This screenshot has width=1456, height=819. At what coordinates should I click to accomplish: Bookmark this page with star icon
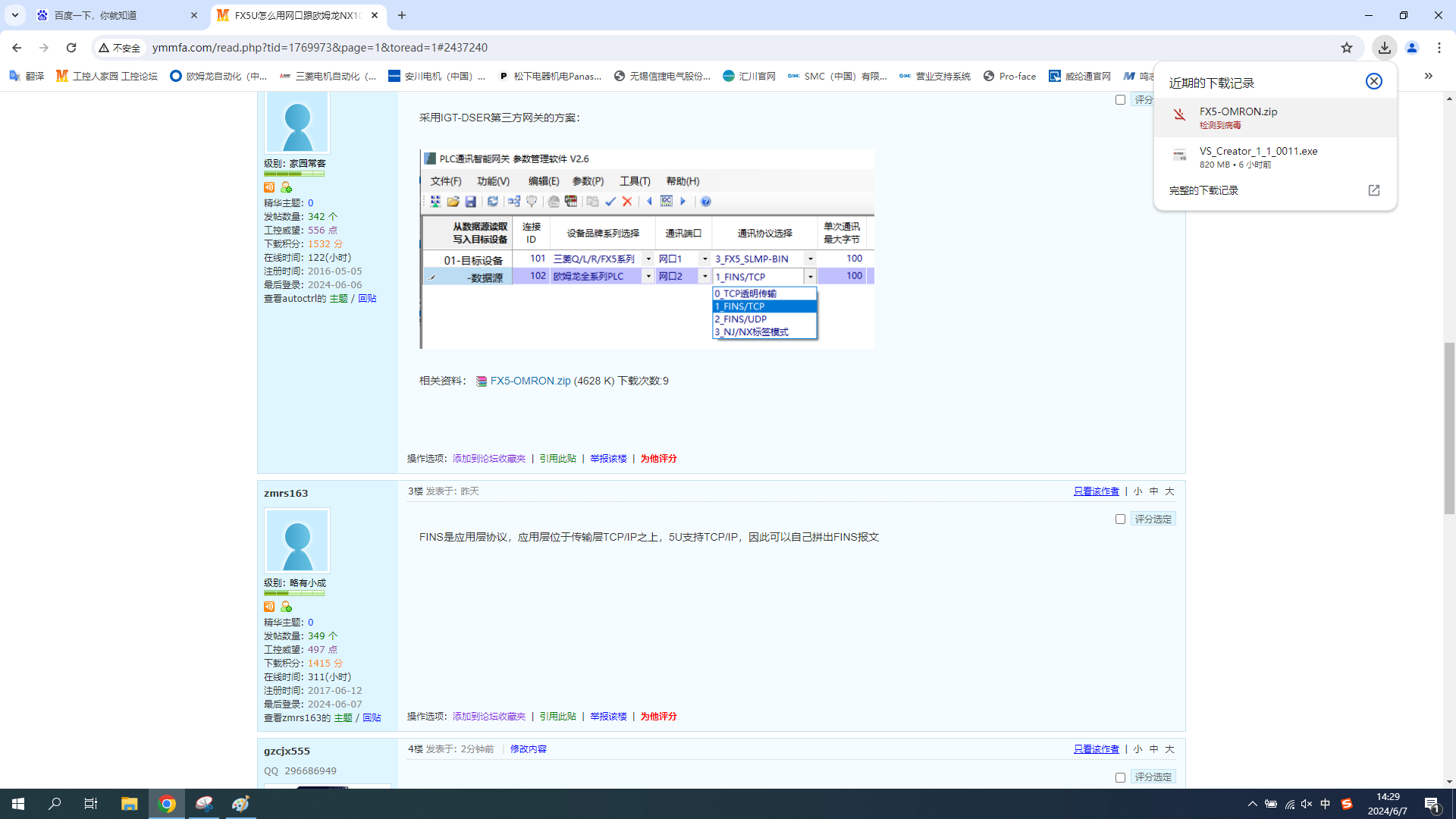pos(1347,47)
